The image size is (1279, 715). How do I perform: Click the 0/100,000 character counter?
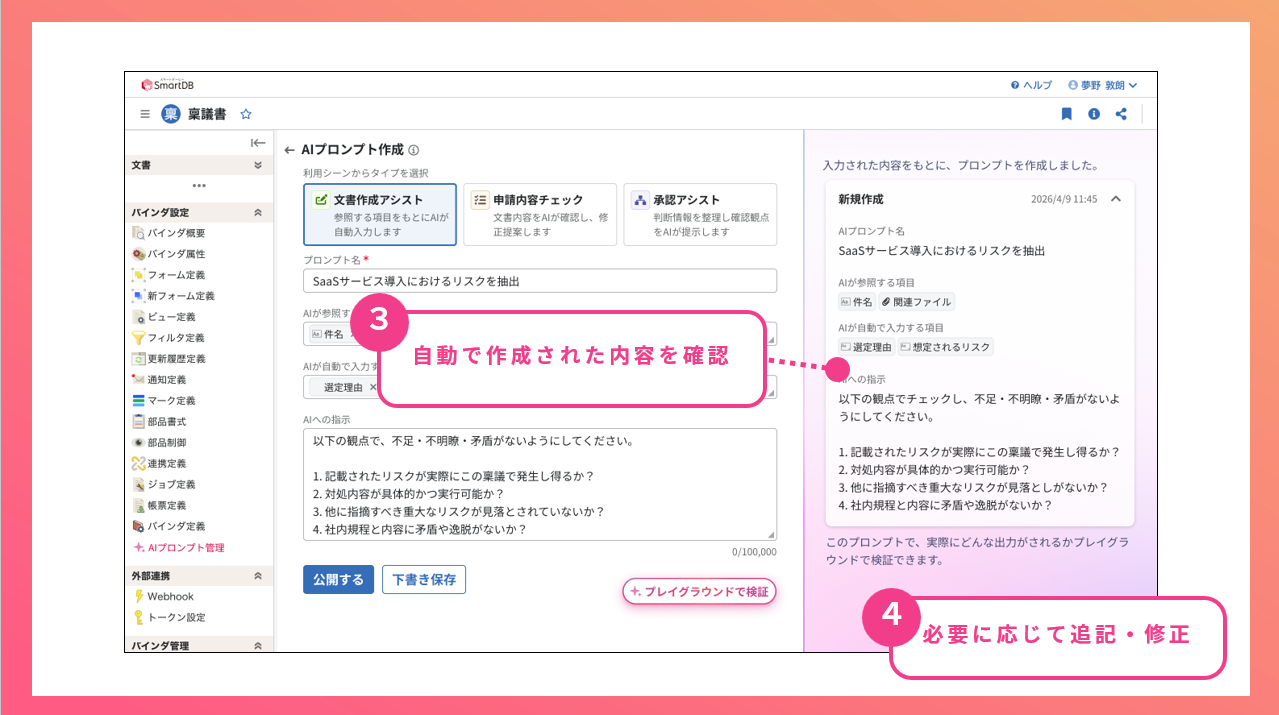point(754,551)
